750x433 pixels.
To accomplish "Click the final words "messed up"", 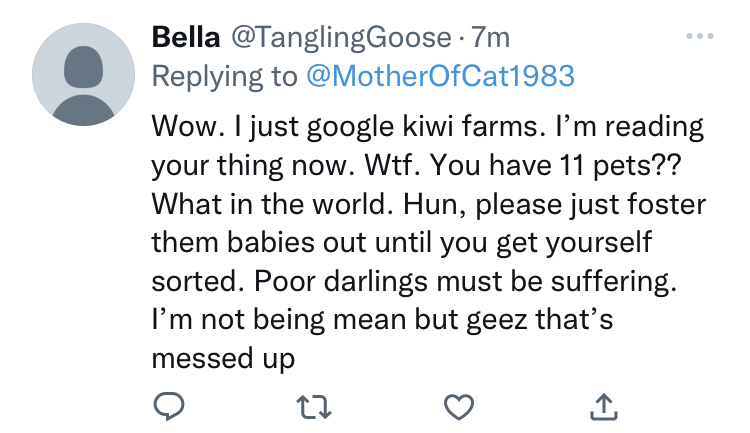I will (223, 359).
